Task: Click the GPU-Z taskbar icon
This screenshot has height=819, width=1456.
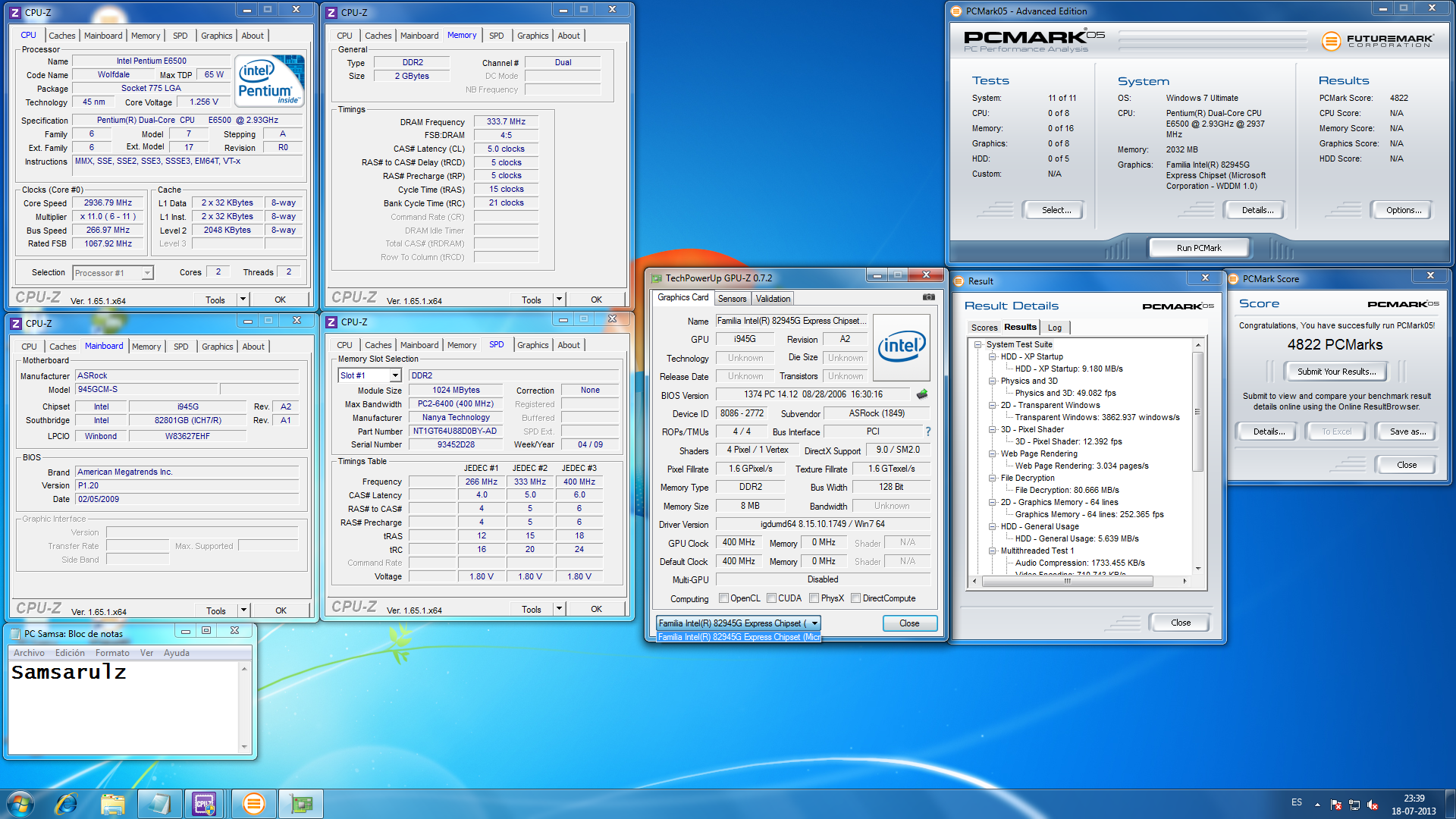Action: 301,804
